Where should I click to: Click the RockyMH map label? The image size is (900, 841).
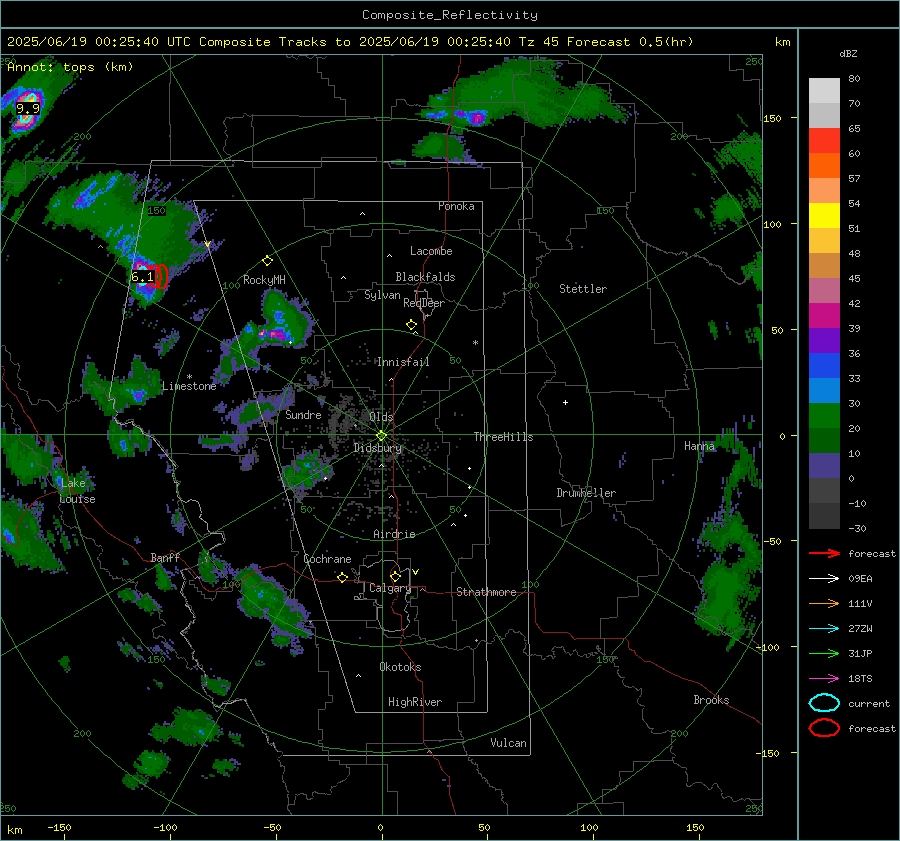click(x=264, y=280)
